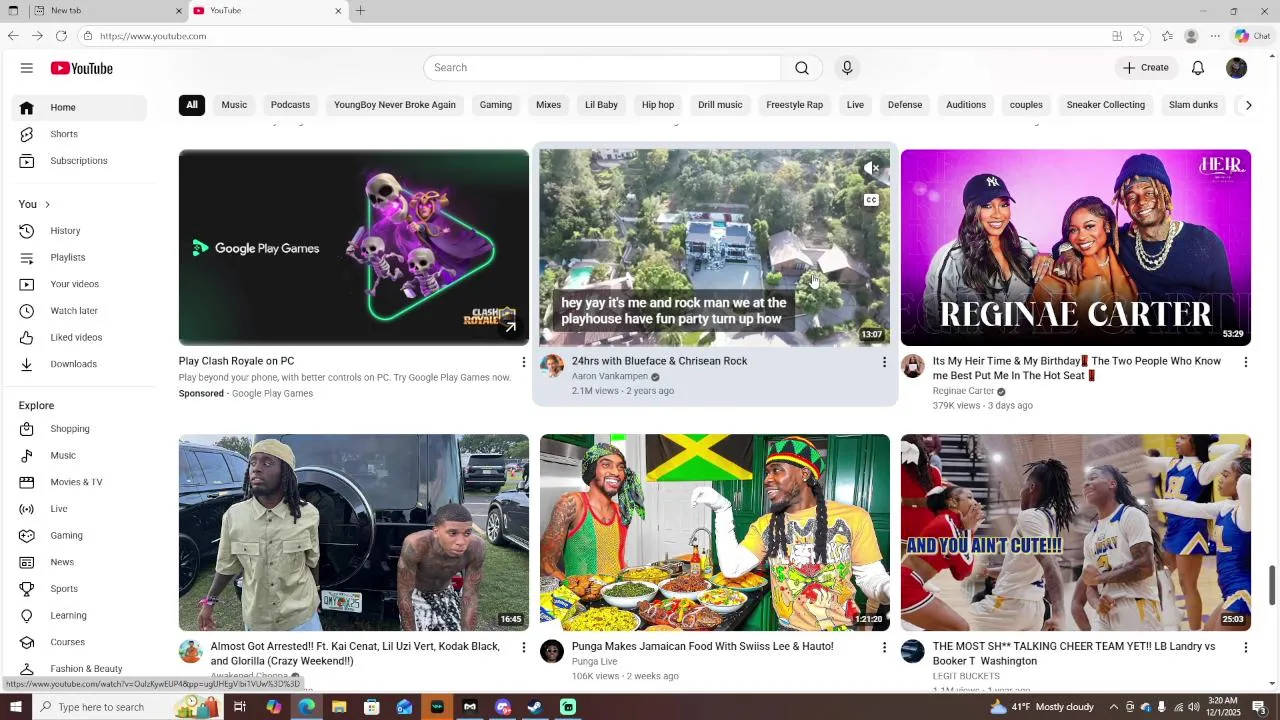This screenshot has width=1280, height=720.
Task: Open Learning under Explore
Action: [x=68, y=616]
